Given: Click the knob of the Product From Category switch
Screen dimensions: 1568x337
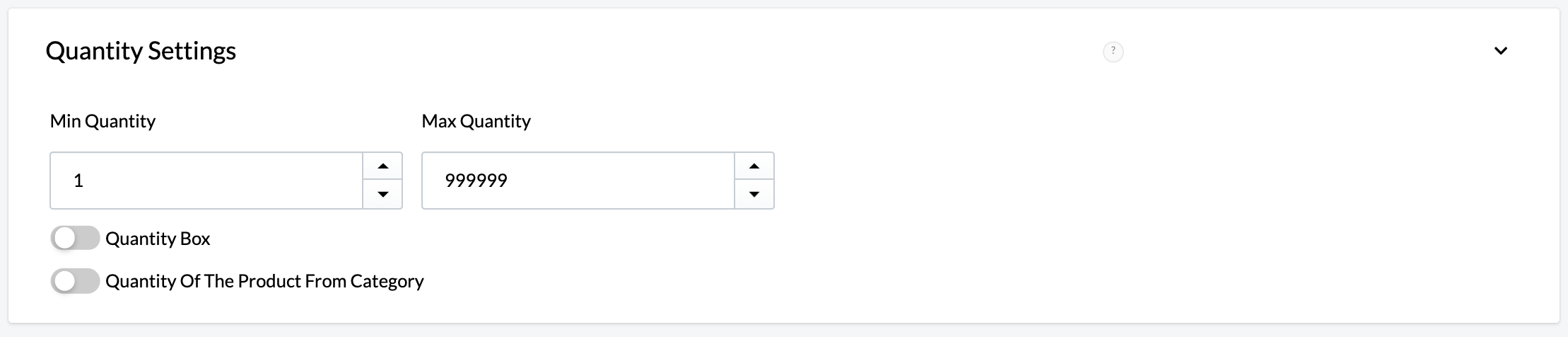Looking at the screenshot, I should click(x=64, y=281).
